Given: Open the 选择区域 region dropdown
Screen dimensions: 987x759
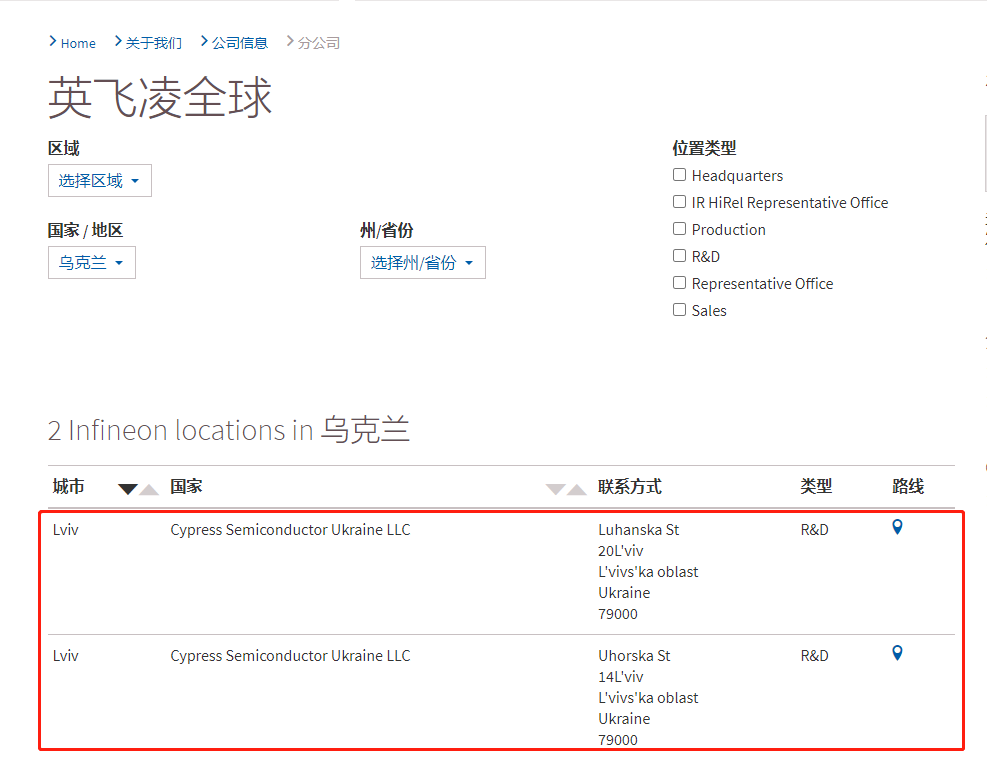Looking at the screenshot, I should [99, 181].
